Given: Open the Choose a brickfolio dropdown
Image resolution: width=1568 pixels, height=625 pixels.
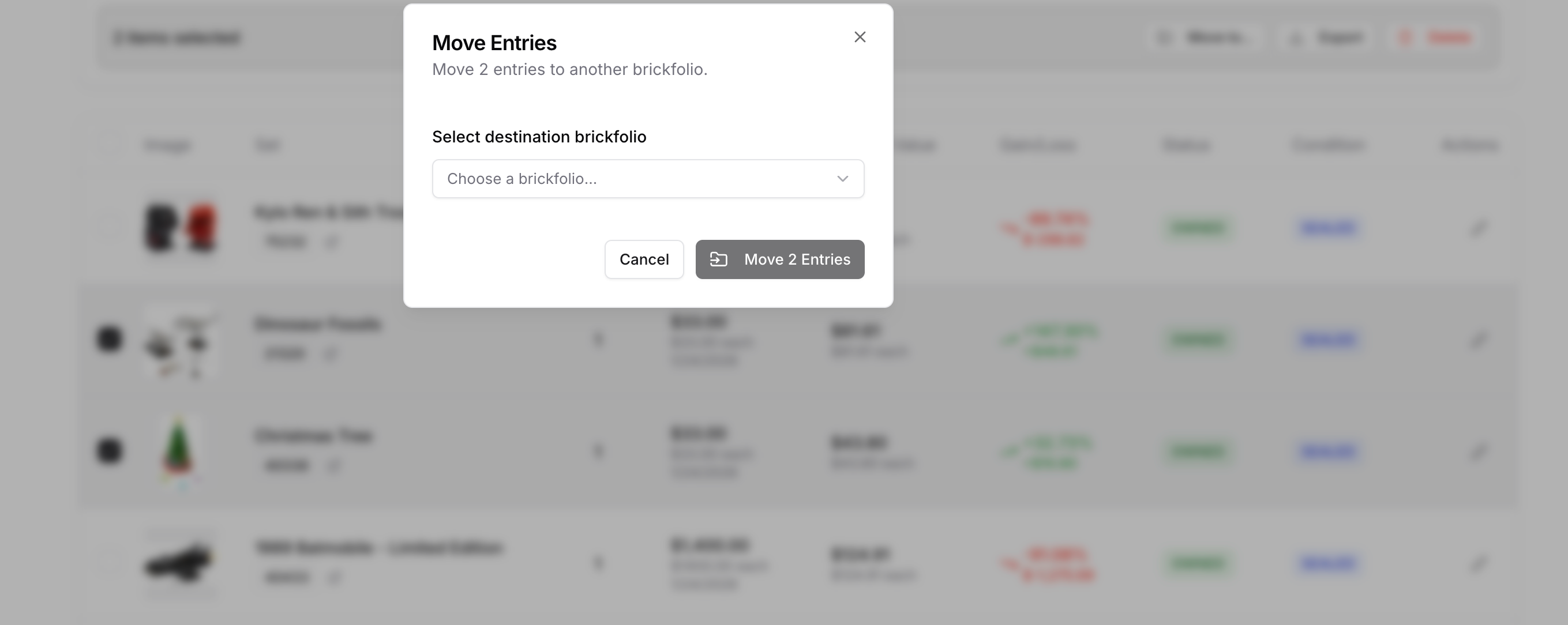Looking at the screenshot, I should [x=648, y=178].
